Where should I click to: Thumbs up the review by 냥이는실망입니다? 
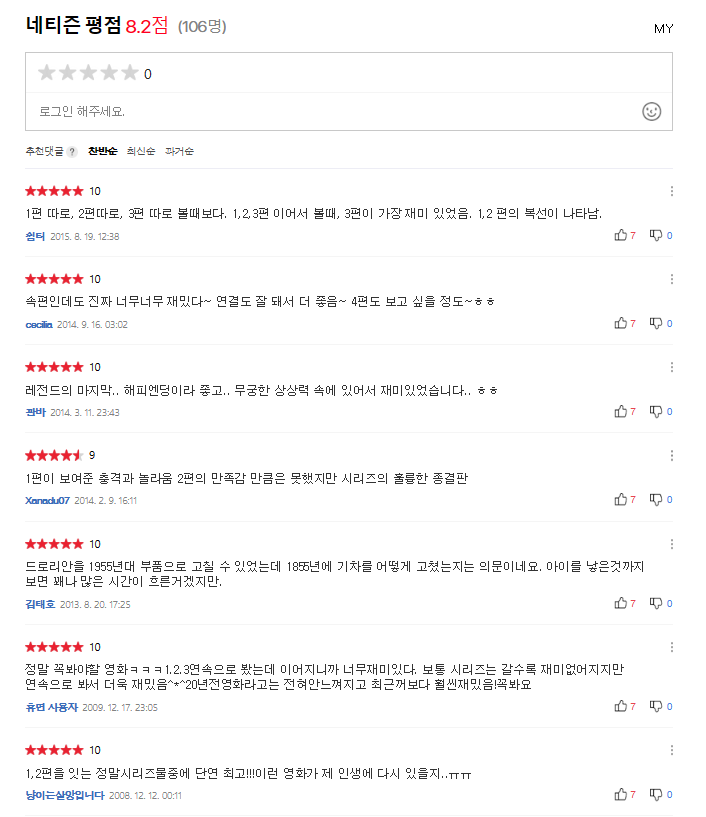click(622, 794)
